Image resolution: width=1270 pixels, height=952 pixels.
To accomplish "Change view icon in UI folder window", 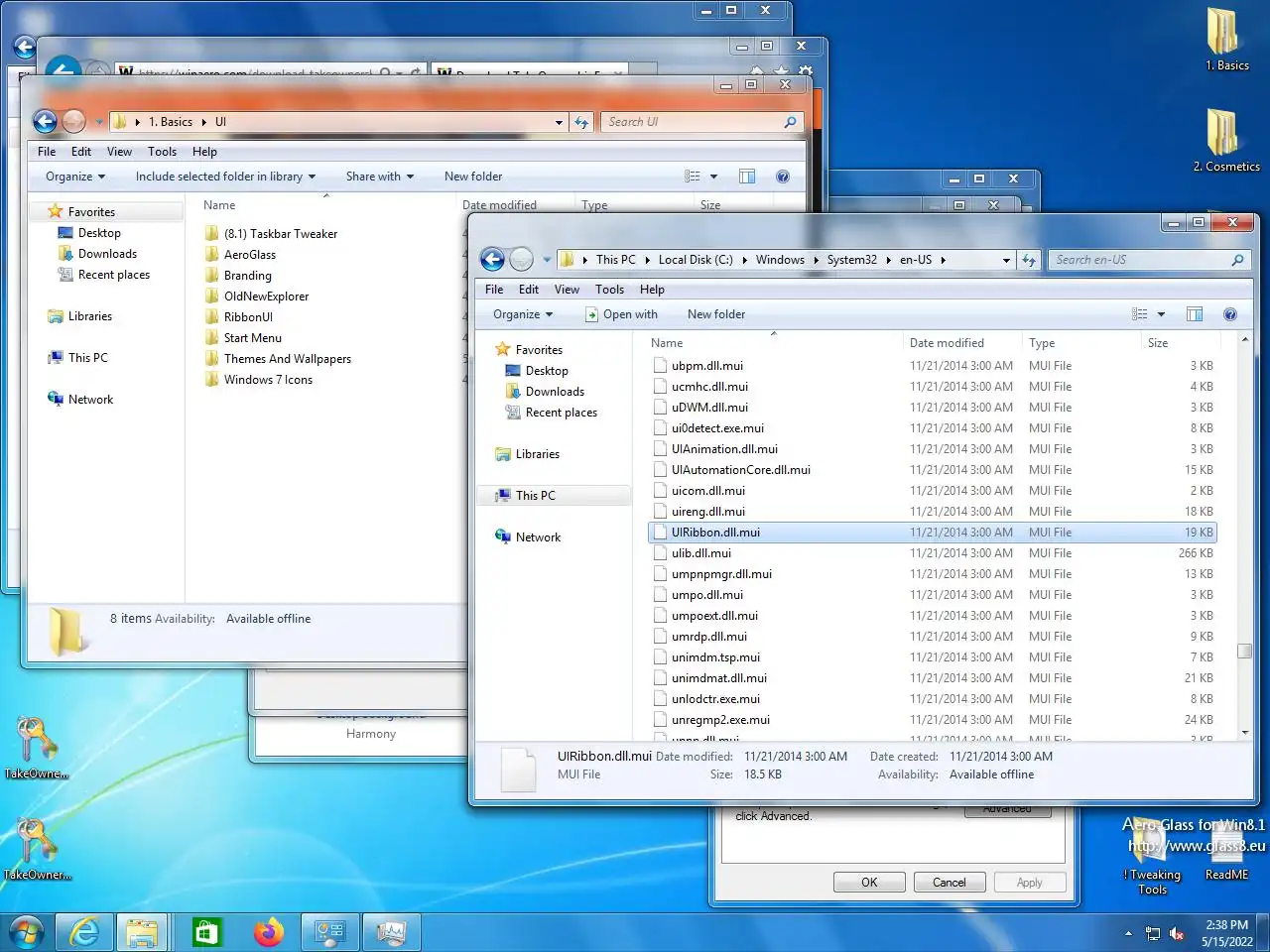I will click(x=693, y=177).
